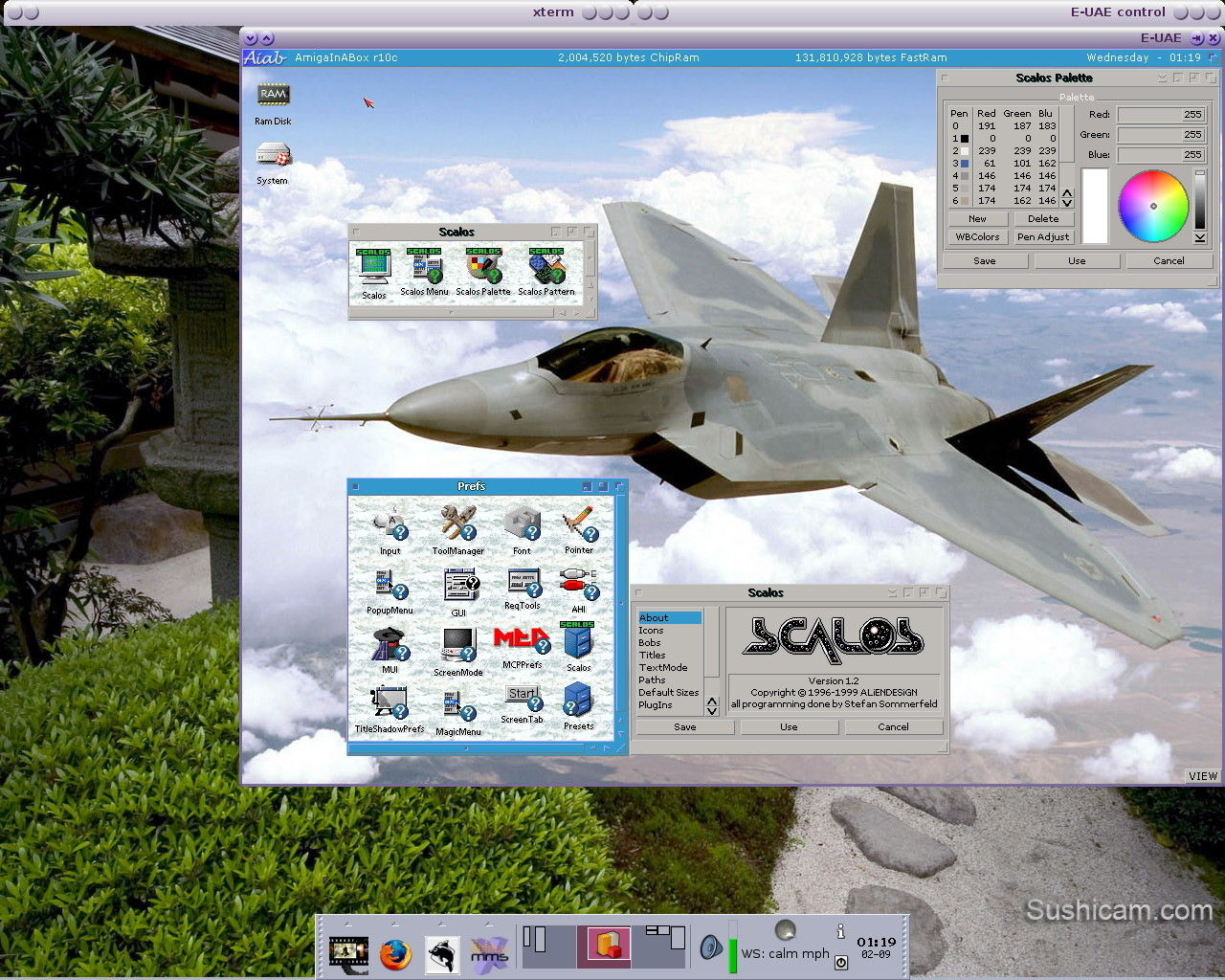Open the Scalos prefs icon in the small Scalos drawer window

374,268
